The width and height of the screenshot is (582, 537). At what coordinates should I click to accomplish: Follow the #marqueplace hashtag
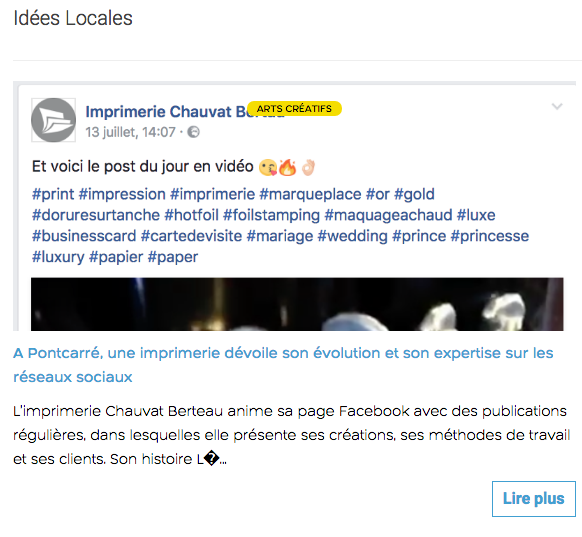click(310, 194)
